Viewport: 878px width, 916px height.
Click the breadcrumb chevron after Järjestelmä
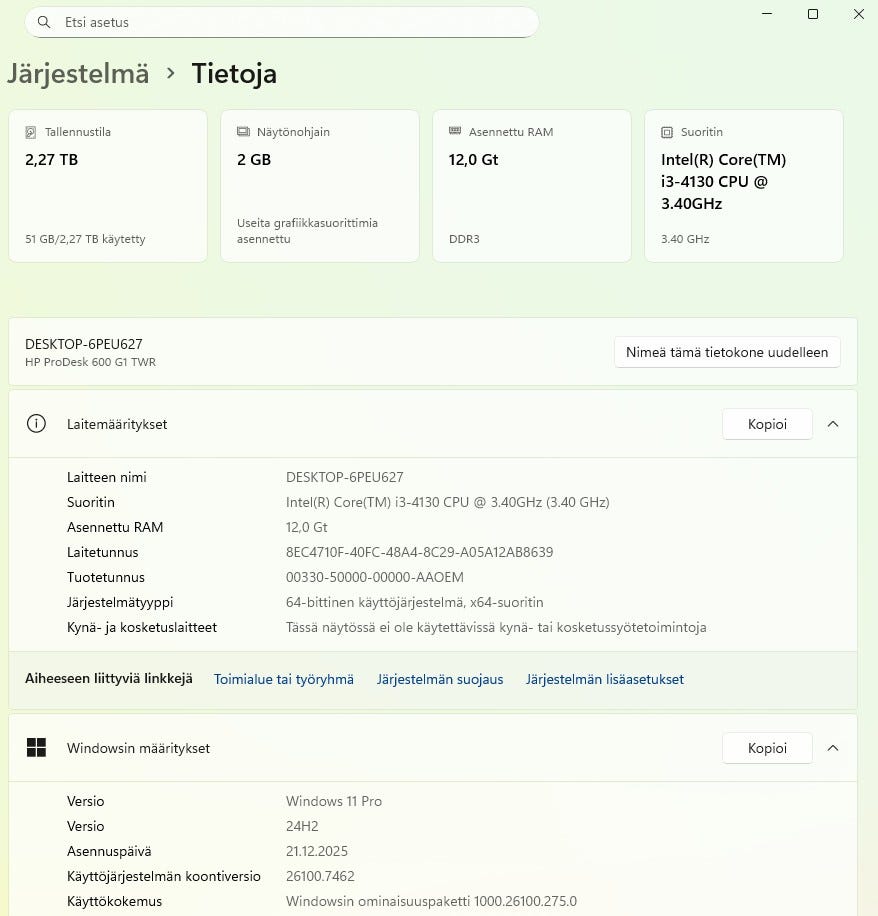tap(171, 74)
